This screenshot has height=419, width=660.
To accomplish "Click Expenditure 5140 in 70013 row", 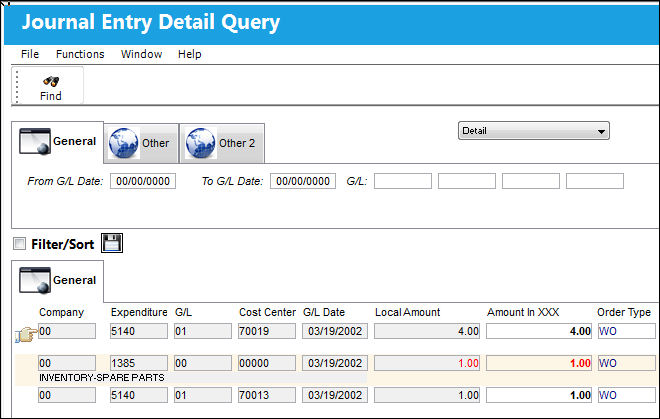I will (139, 395).
